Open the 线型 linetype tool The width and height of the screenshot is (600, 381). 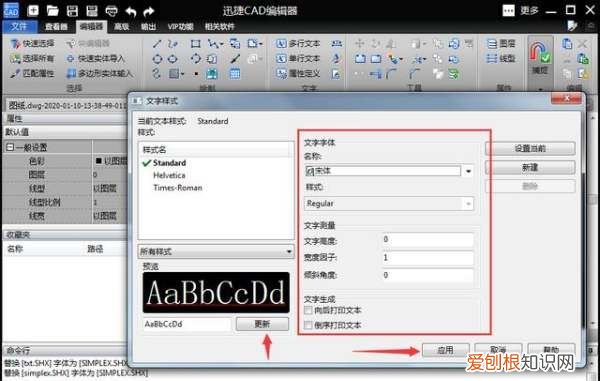click(501, 59)
